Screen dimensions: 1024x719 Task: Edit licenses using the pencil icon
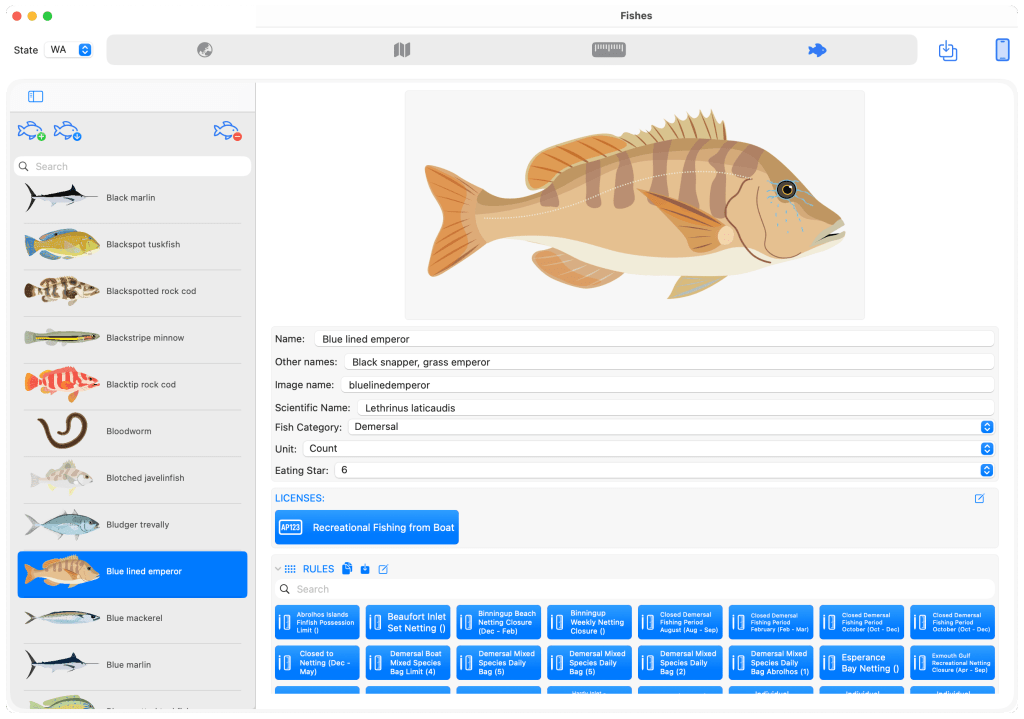[x=979, y=498]
